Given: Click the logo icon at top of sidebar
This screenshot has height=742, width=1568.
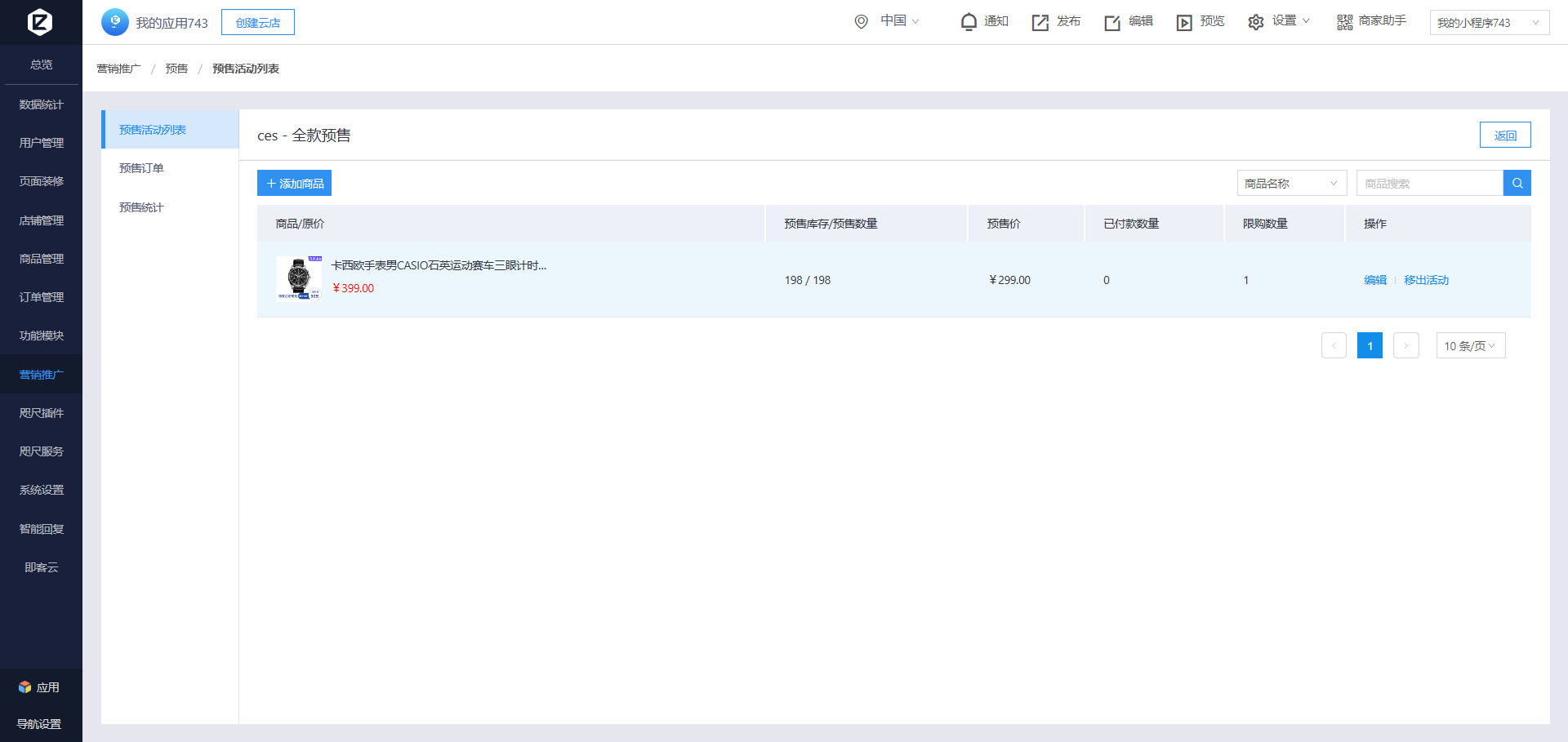Looking at the screenshot, I should pyautogui.click(x=40, y=22).
